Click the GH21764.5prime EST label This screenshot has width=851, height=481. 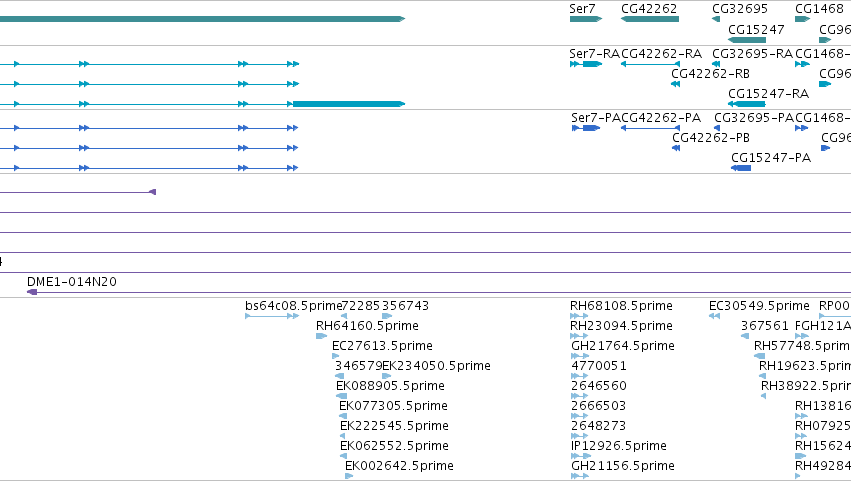tap(623, 346)
